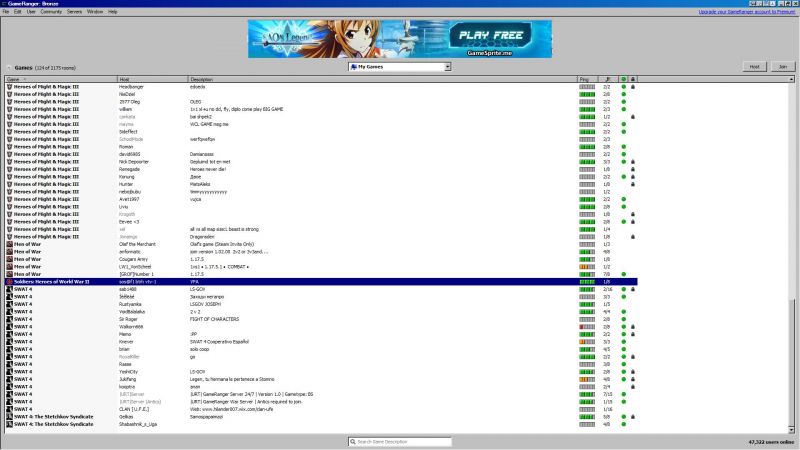Select the highlighted Soldiers: Heroes of World War II row
Screen dimensions: 800x450
pyautogui.click(x=321, y=282)
